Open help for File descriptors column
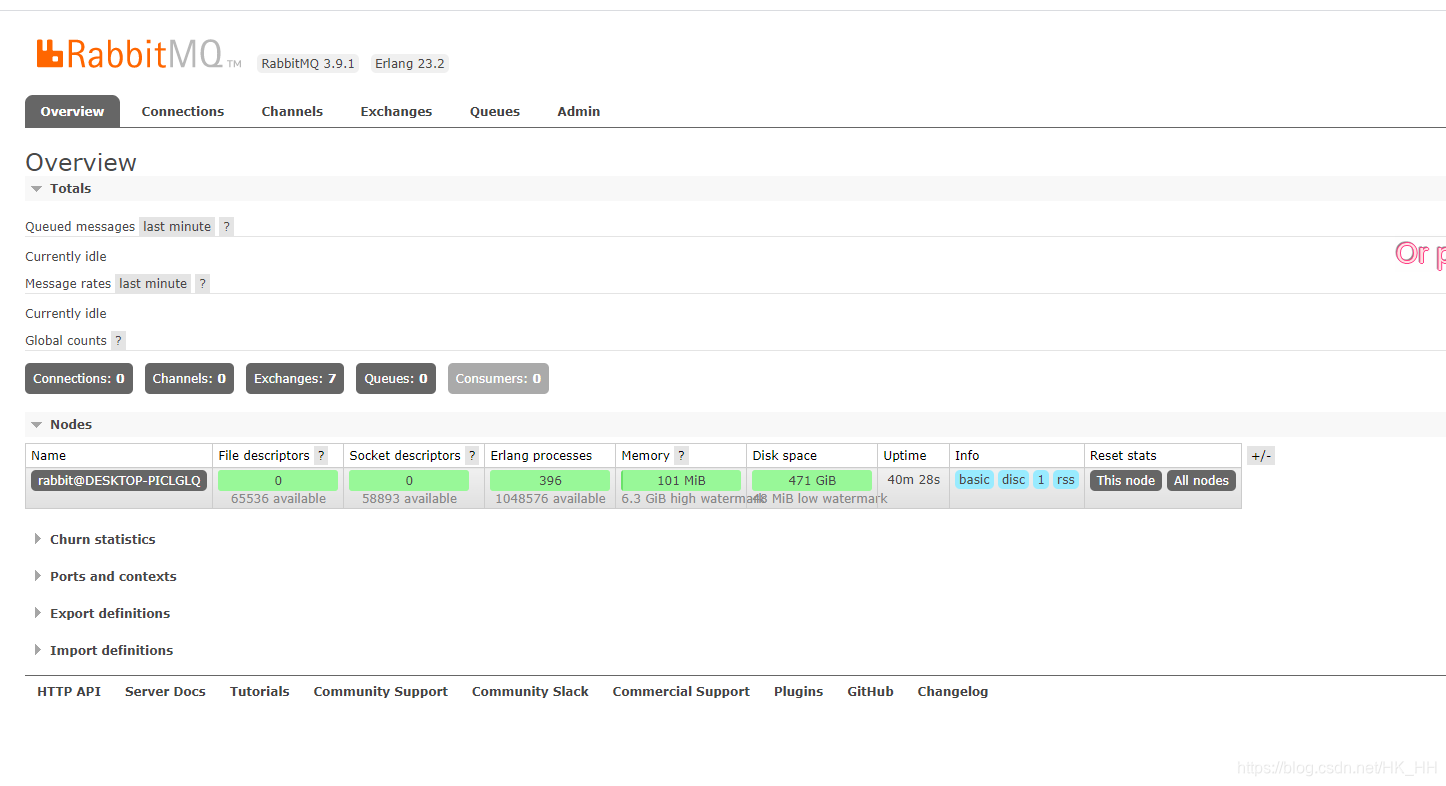Viewport: 1446px width, 786px height. coord(321,456)
